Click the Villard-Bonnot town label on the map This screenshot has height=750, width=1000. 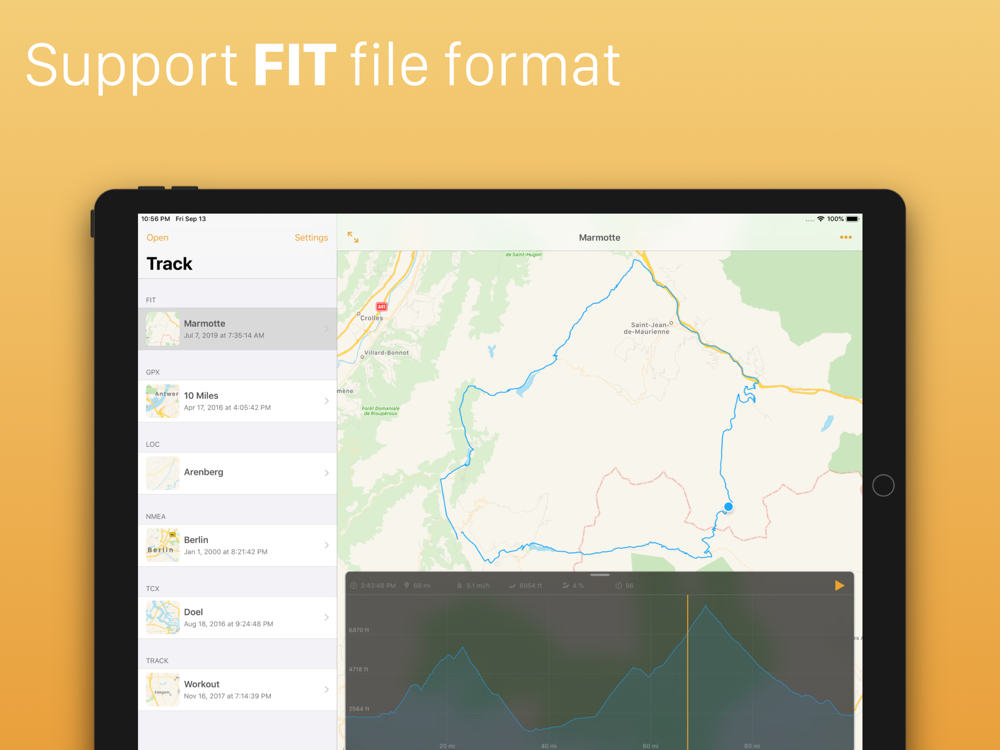(386, 353)
